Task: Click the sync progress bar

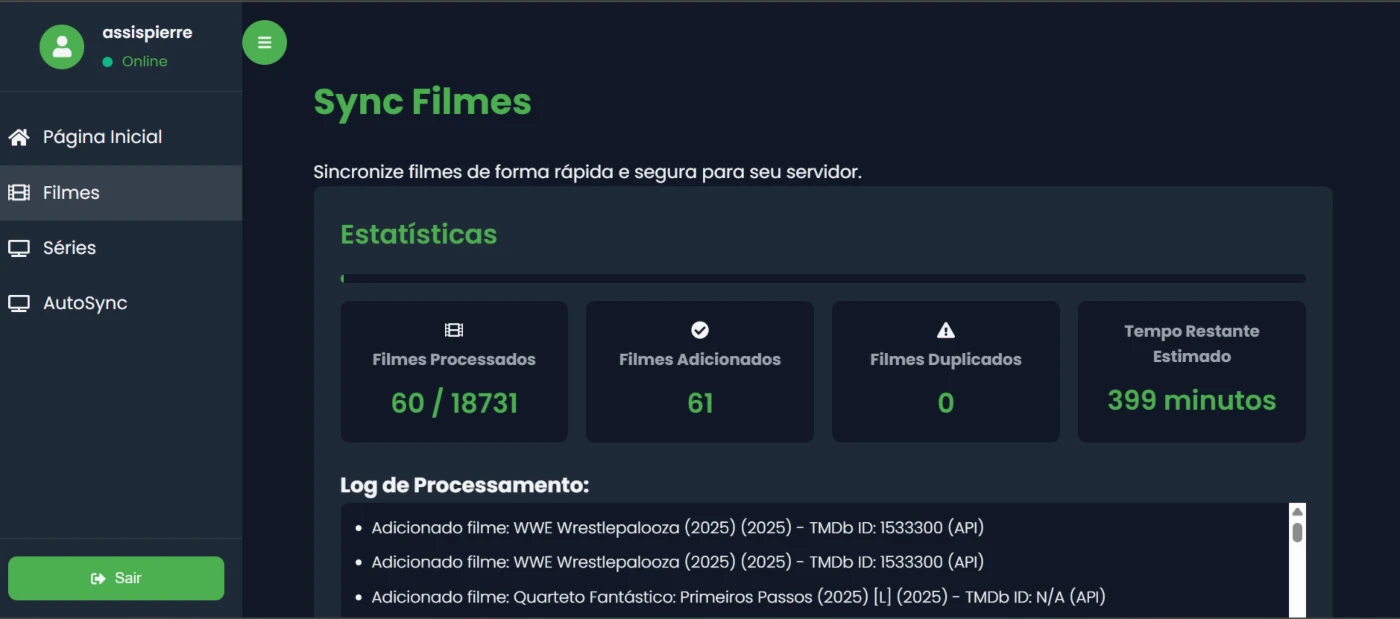Action: tap(822, 279)
